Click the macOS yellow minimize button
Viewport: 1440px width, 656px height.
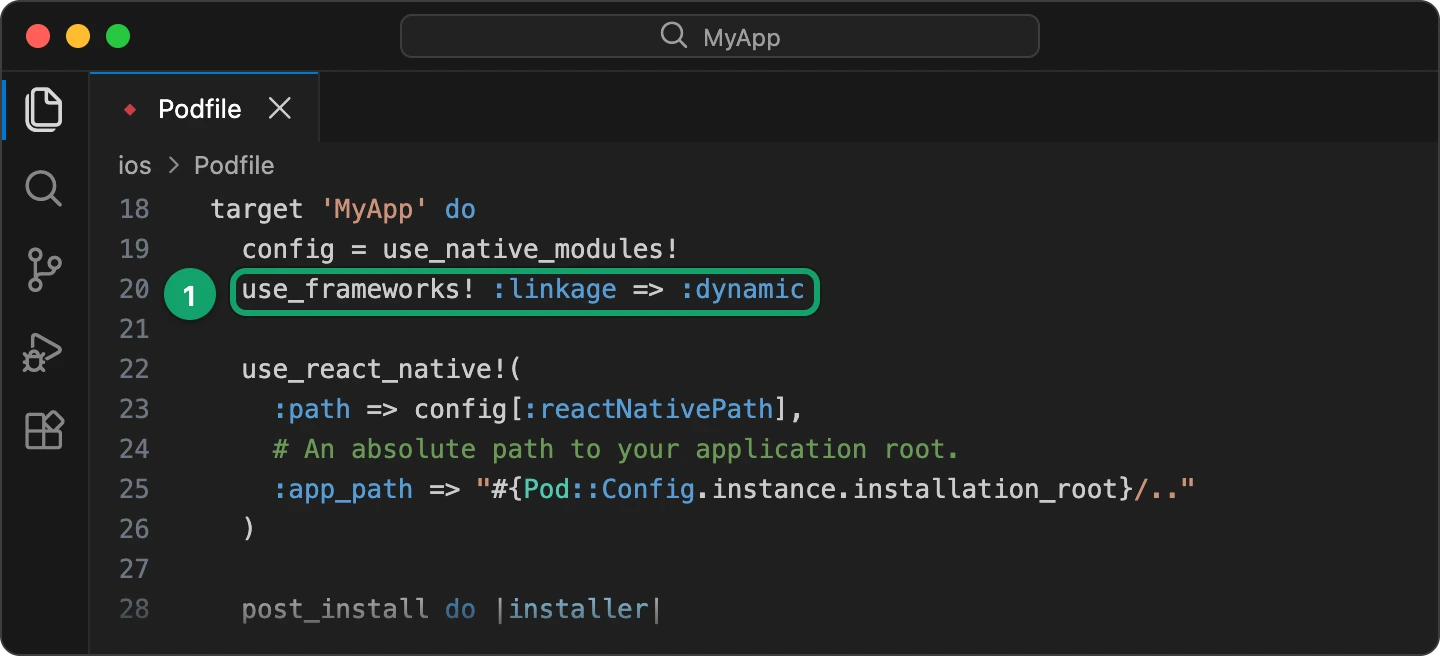coord(78,37)
